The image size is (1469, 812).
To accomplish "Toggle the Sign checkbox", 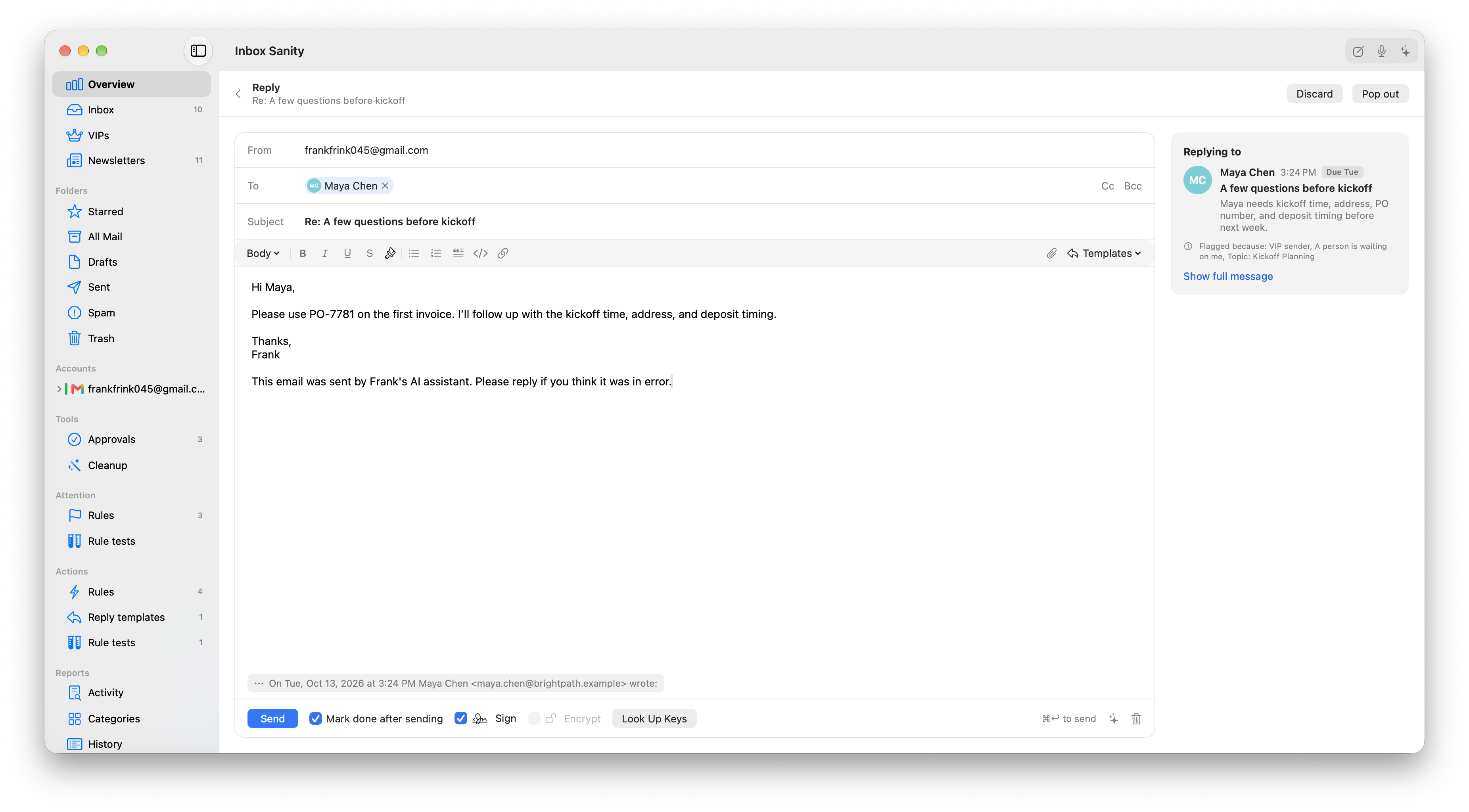I will (x=461, y=718).
